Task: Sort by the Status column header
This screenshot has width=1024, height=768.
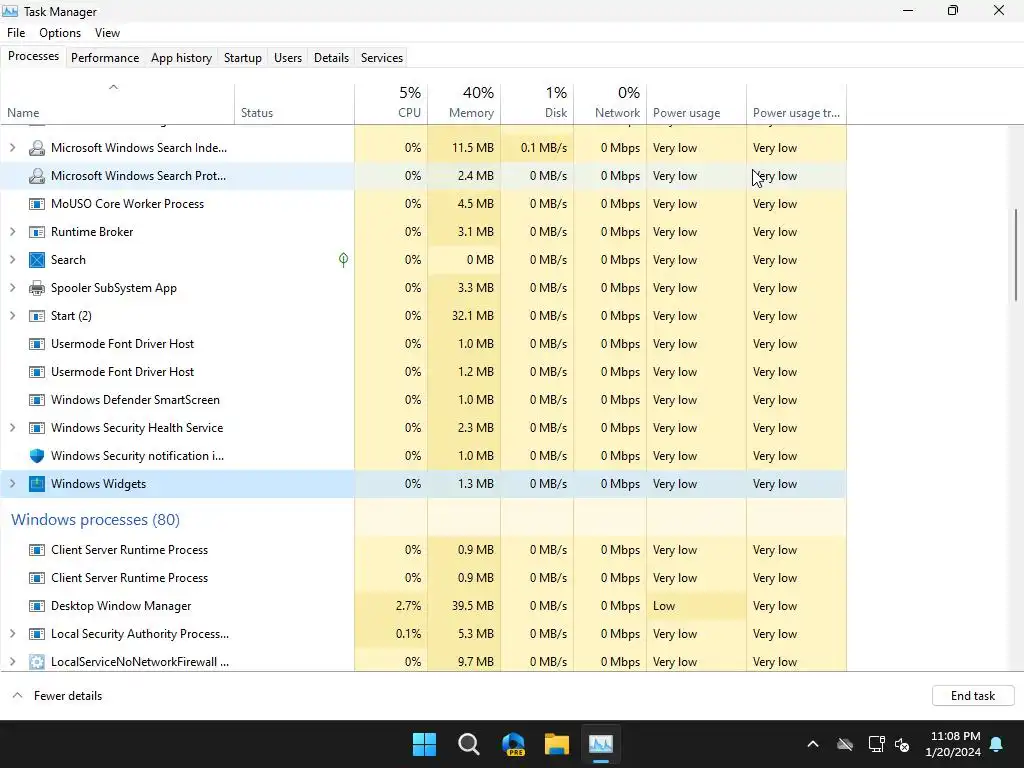Action: point(295,103)
